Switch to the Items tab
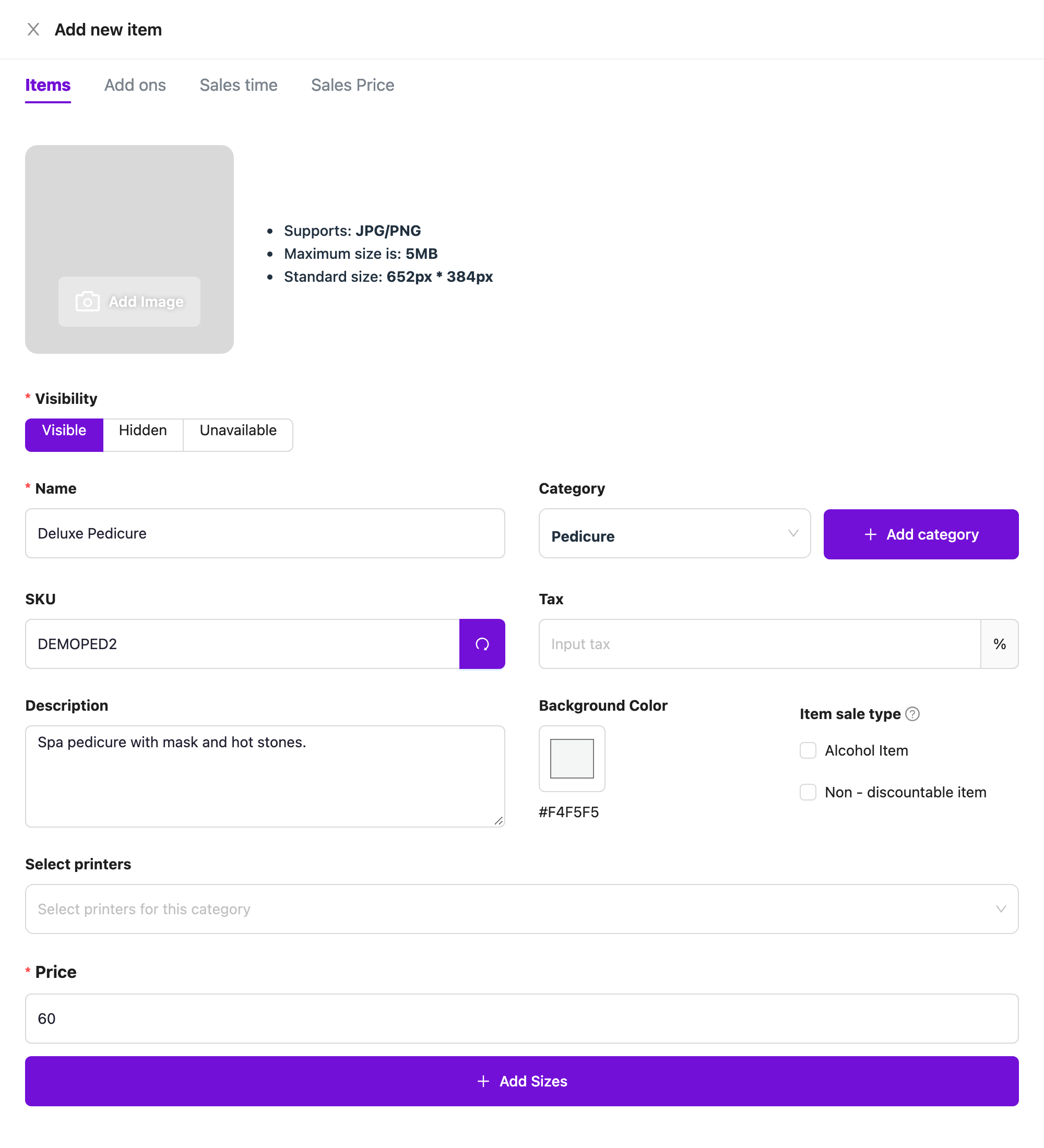The image size is (1044, 1148). (x=48, y=86)
